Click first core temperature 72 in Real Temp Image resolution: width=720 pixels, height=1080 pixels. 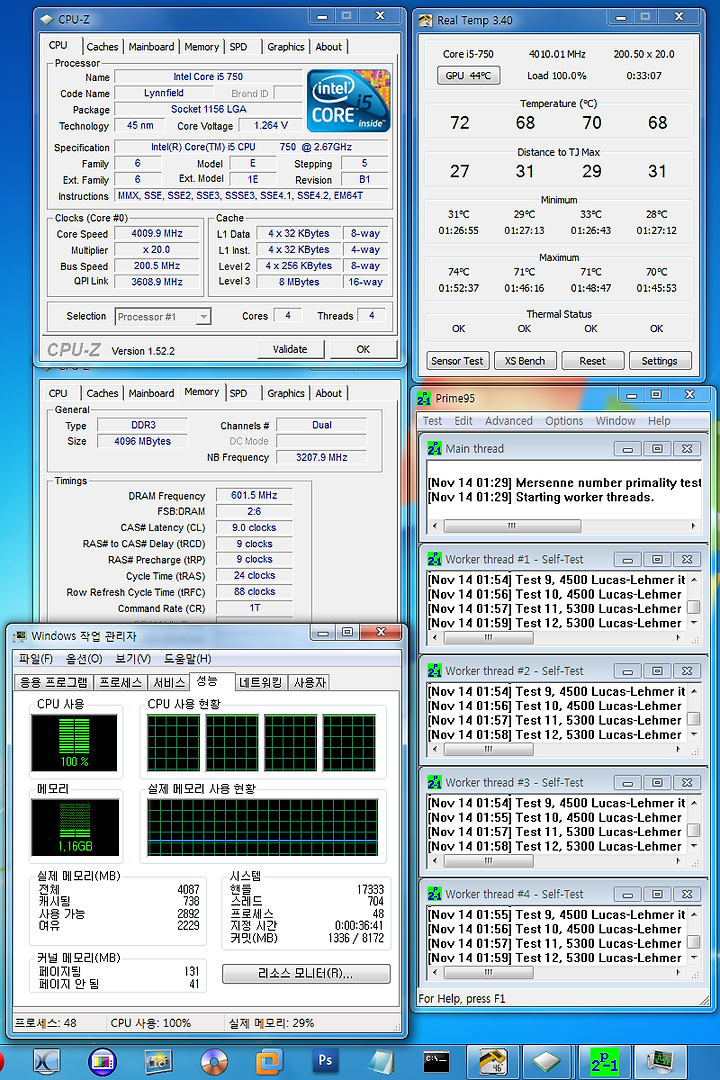pyautogui.click(x=460, y=123)
